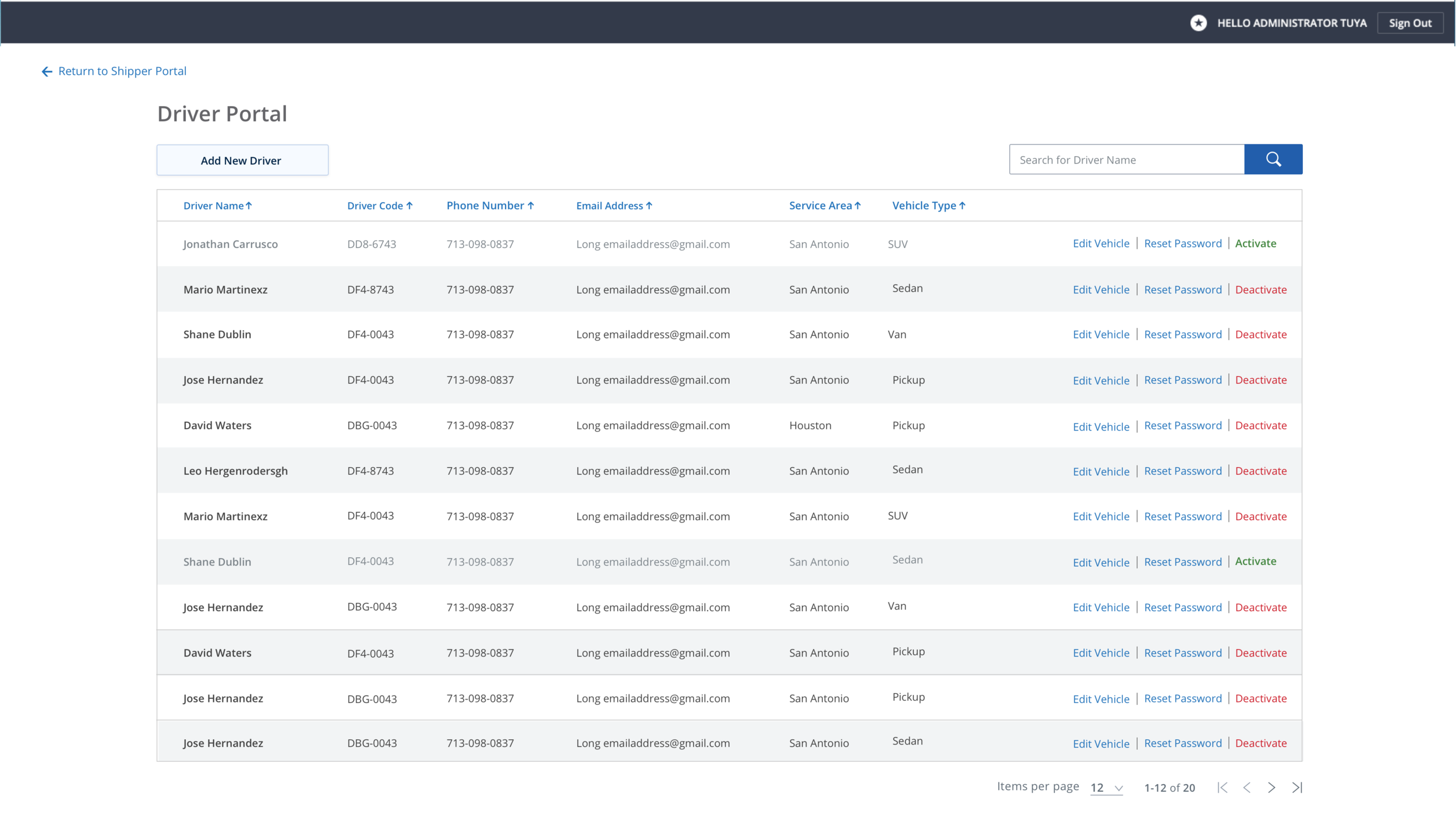Deactivate Shane Dublin with Van

(1261, 334)
